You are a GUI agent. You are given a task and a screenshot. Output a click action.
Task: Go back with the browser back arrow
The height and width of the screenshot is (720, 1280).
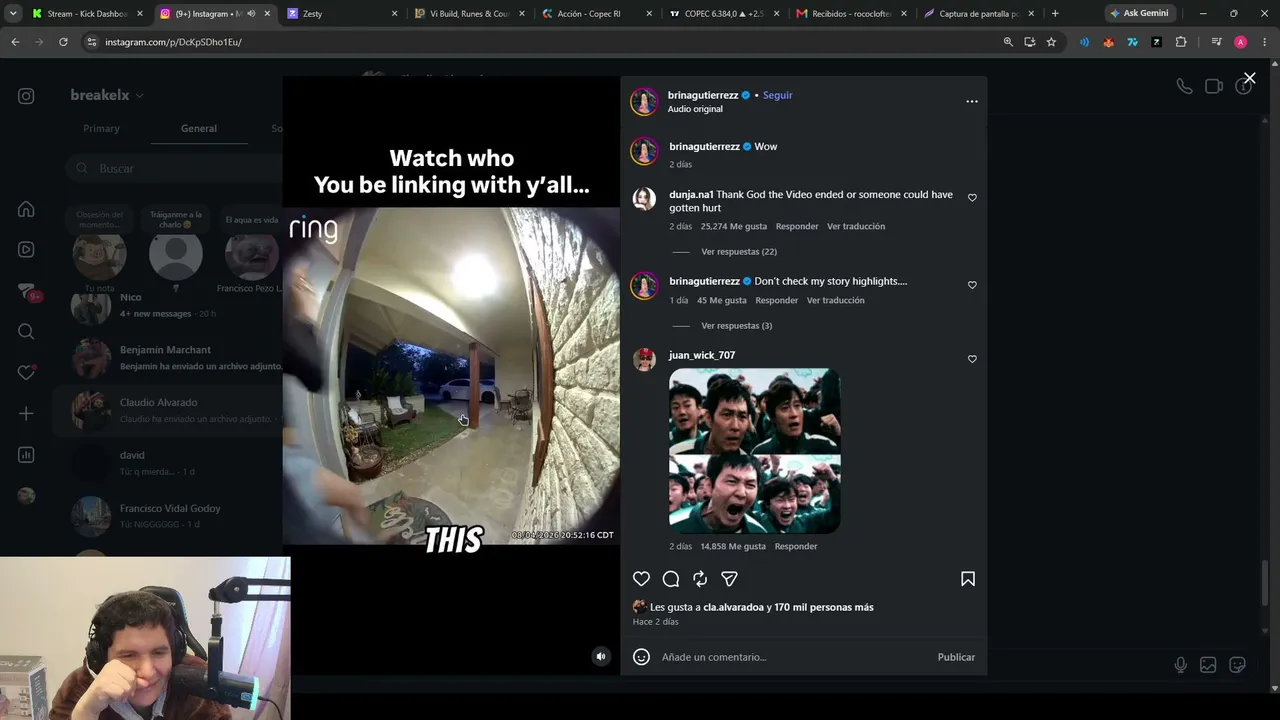(15, 42)
